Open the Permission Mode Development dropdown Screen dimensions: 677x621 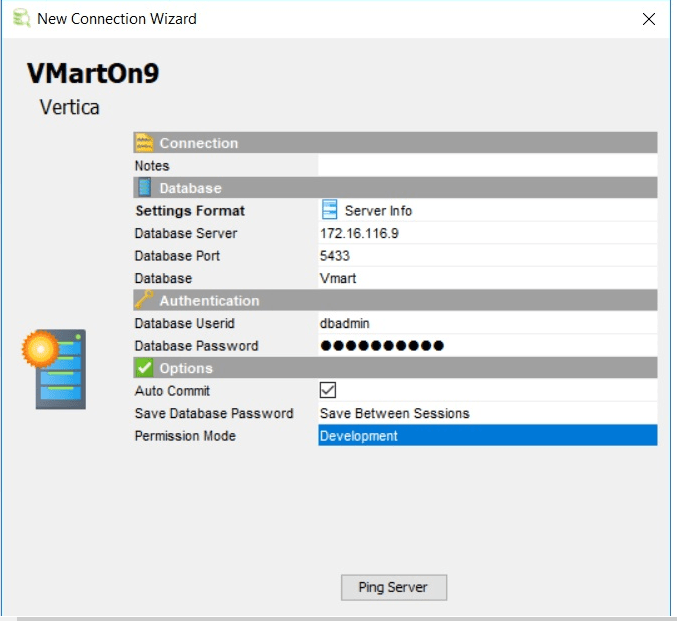(488, 435)
